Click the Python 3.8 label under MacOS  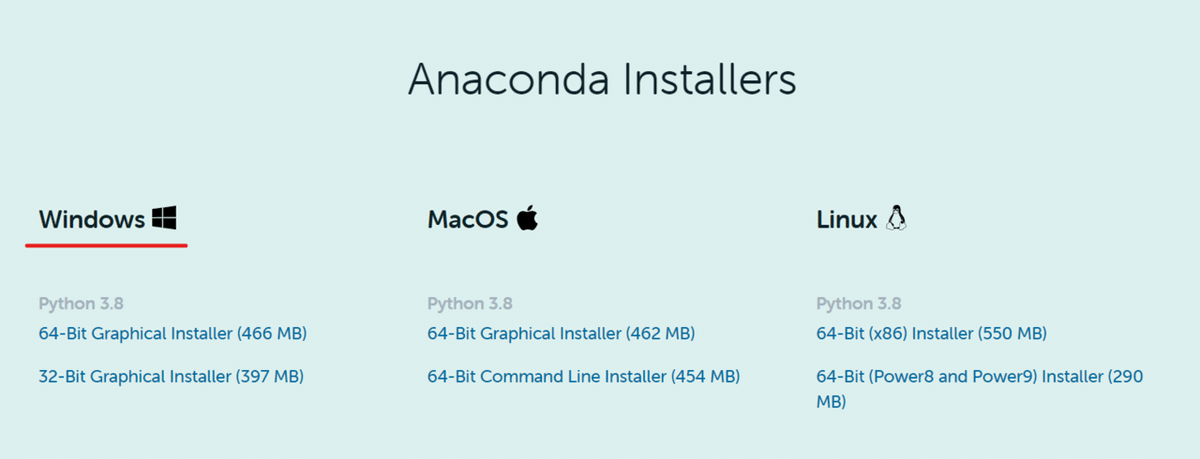pyautogui.click(x=469, y=304)
